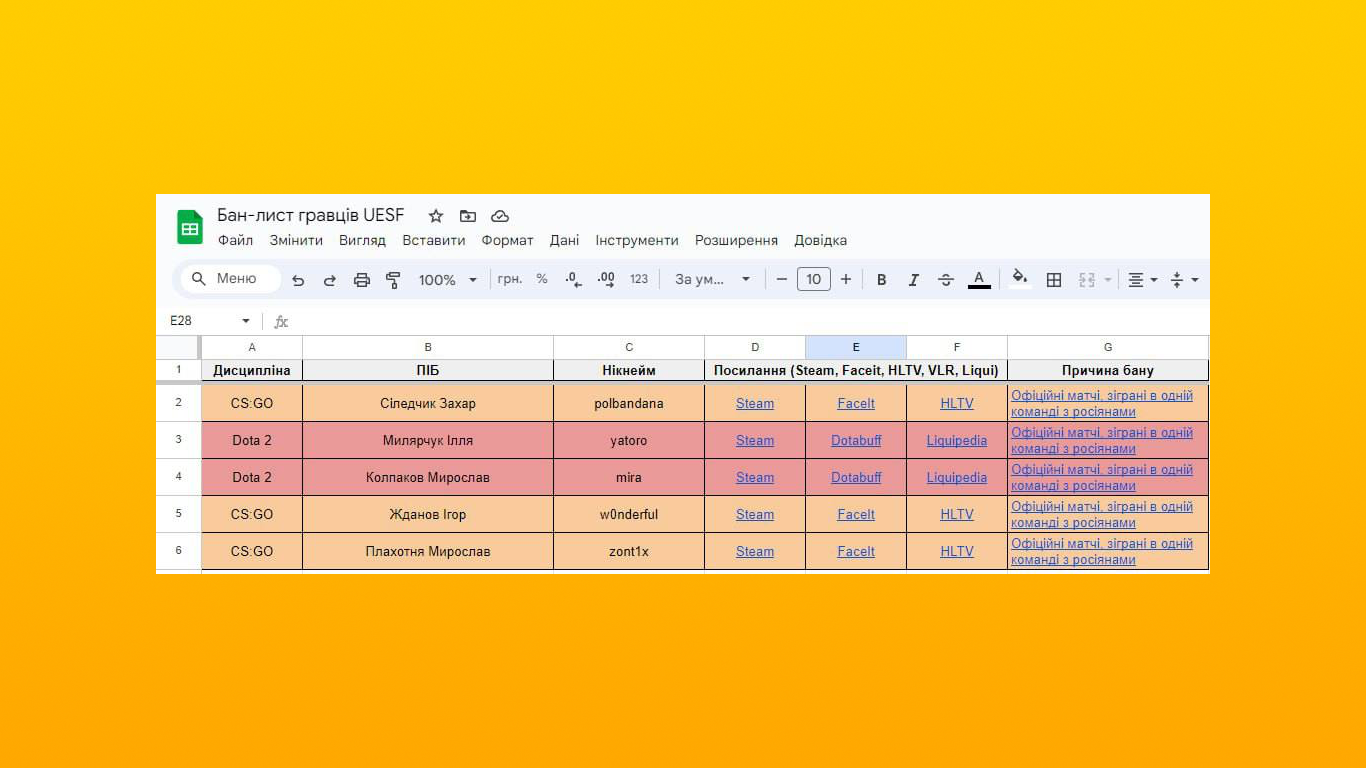
Task: Open Steam link for polbandana
Action: 755,404
